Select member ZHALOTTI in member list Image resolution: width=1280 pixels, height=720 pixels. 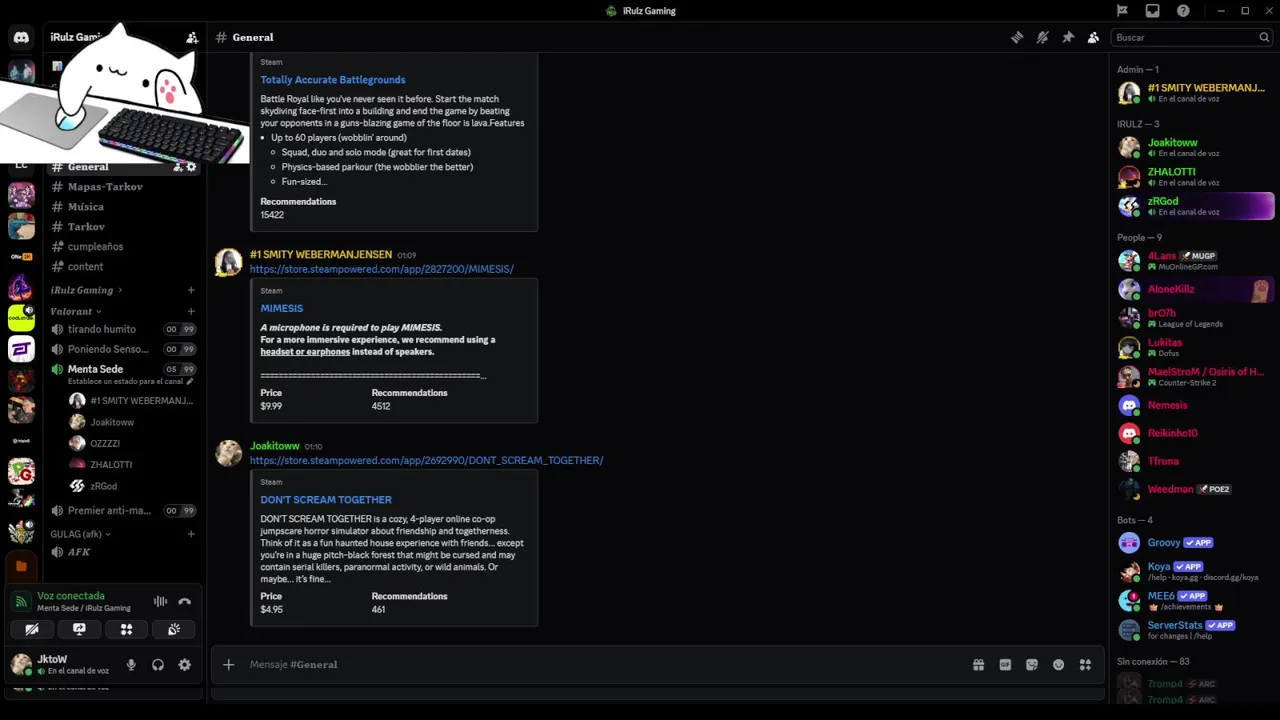tap(1194, 177)
